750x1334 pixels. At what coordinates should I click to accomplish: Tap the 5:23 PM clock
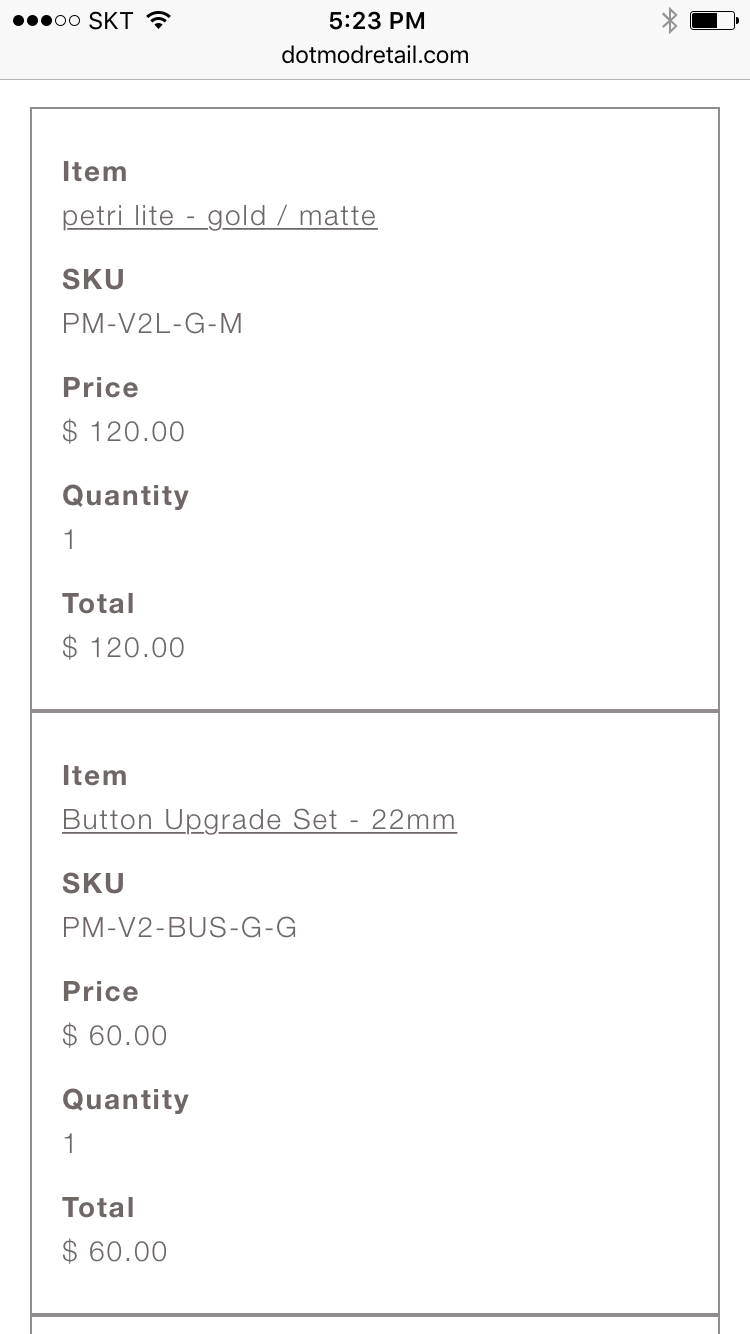[x=376, y=20]
